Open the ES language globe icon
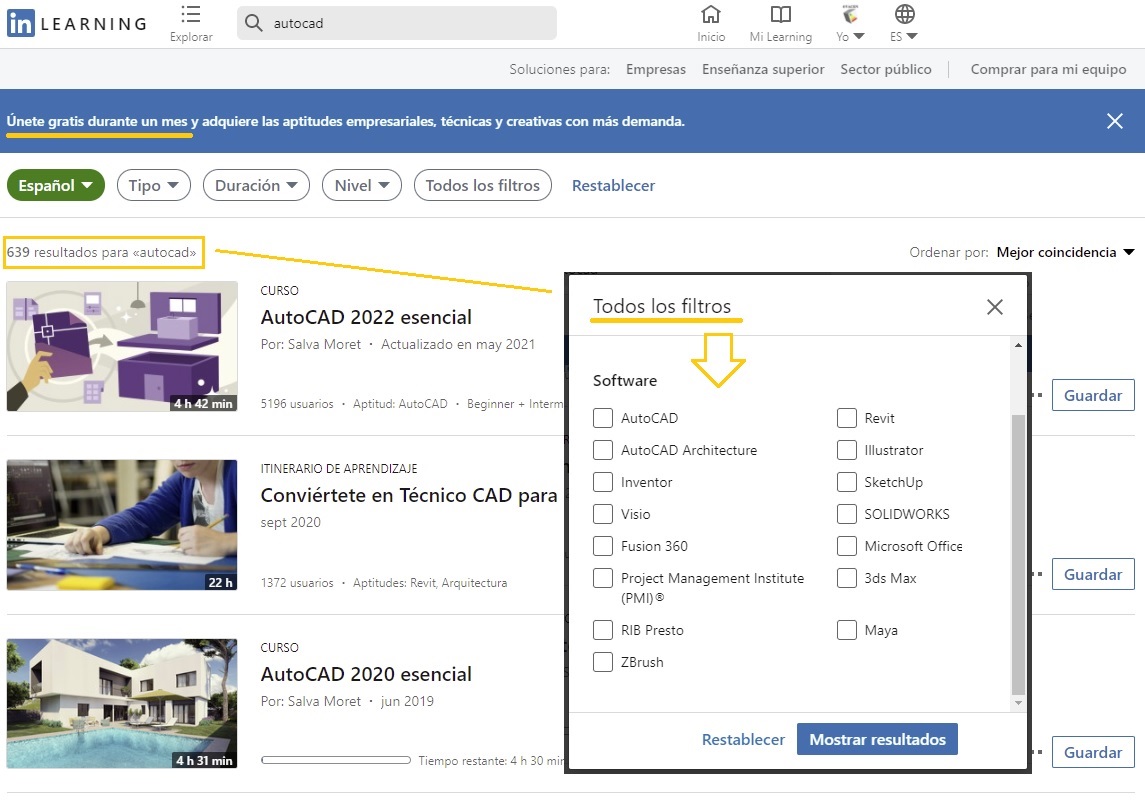Screen dimensions: 1145x806 click(904, 15)
